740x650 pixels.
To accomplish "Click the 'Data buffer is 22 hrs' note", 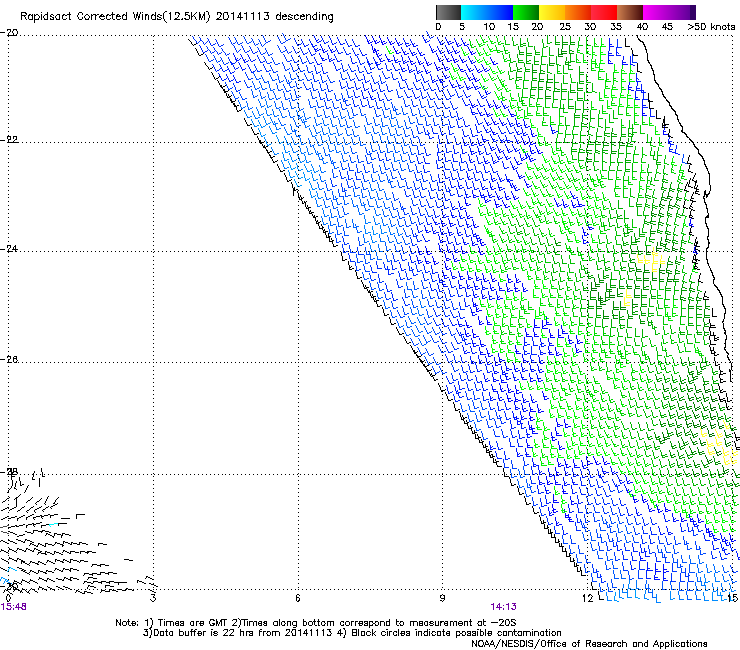I will point(202,633).
